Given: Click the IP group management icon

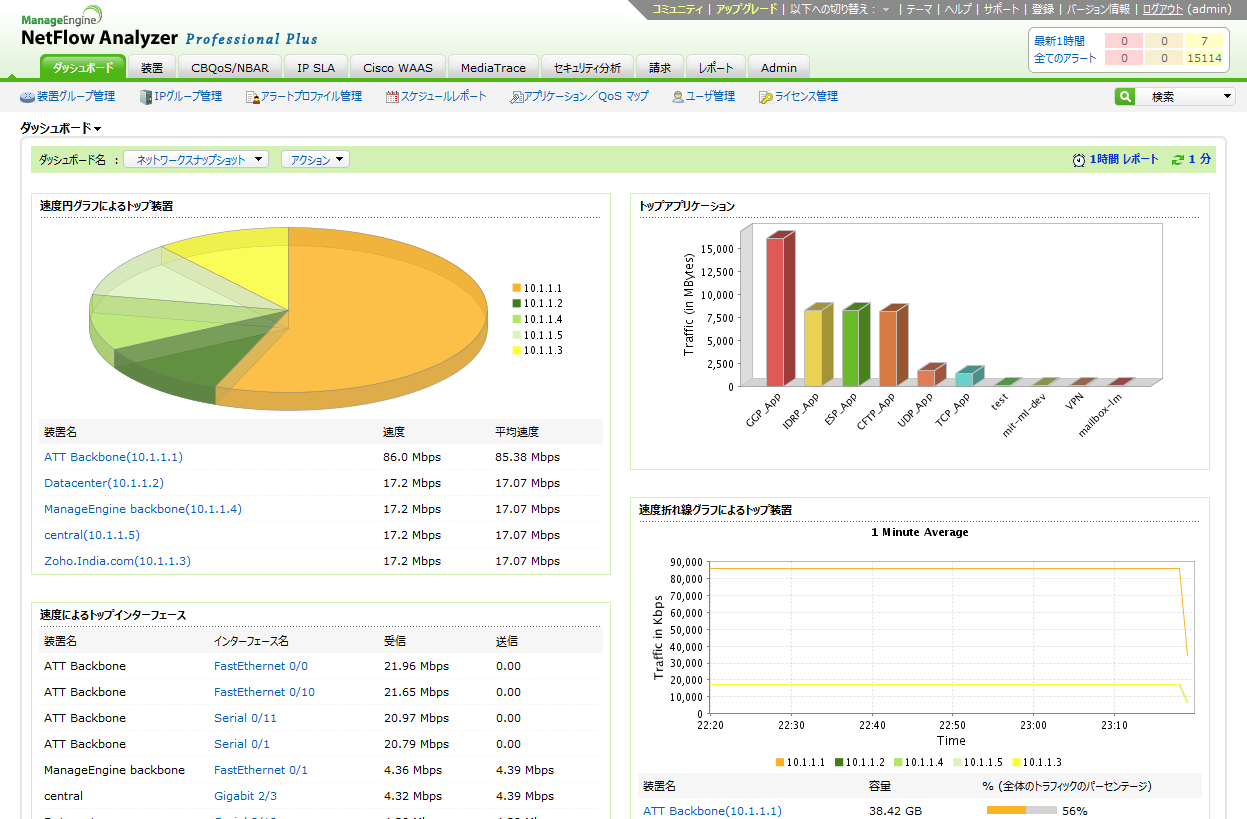Looking at the screenshot, I should click(x=146, y=97).
